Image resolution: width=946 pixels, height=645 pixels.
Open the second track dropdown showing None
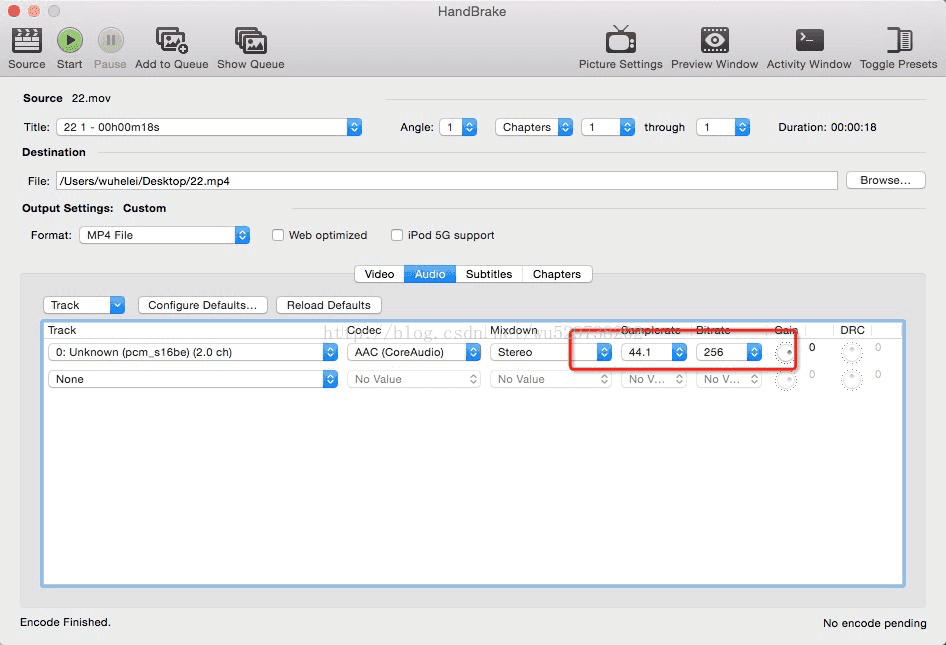192,380
